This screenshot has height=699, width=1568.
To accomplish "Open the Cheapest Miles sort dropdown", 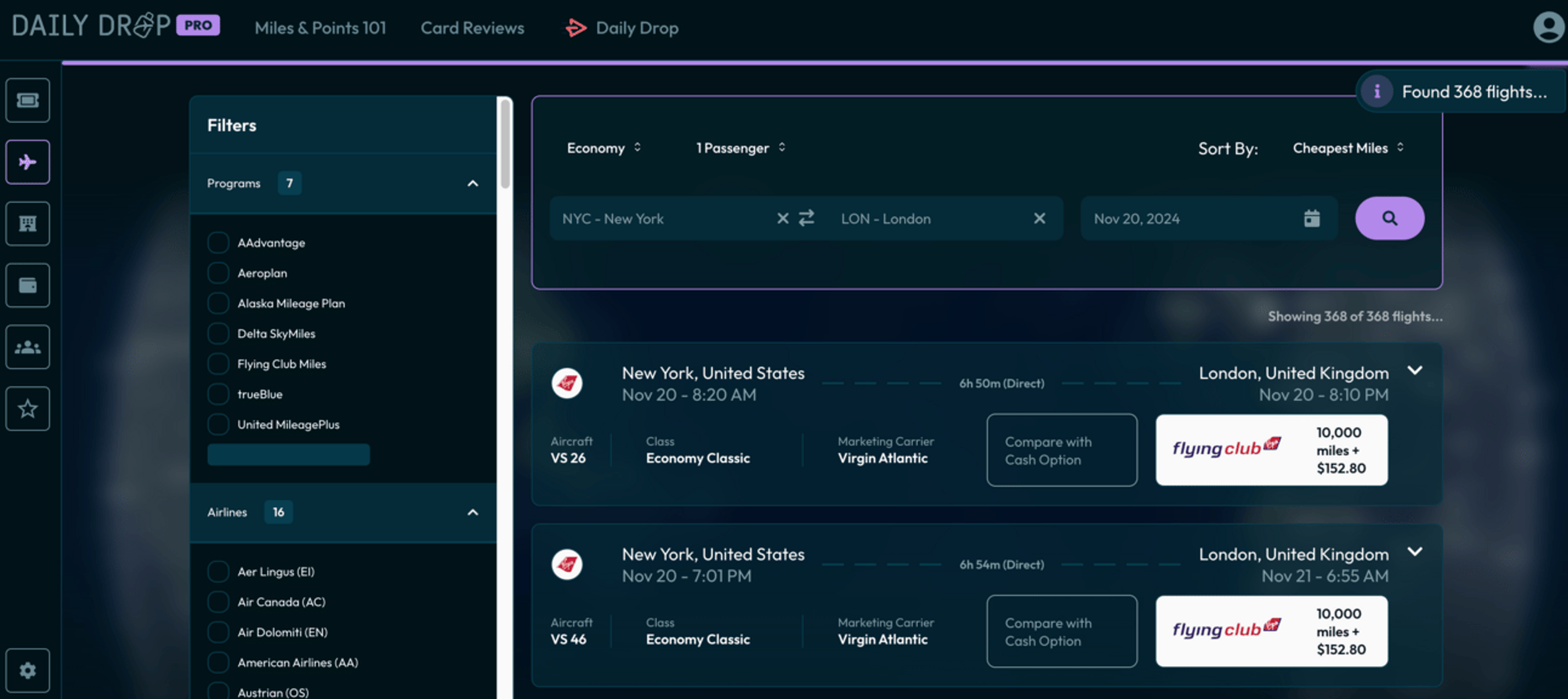I will click(1348, 148).
